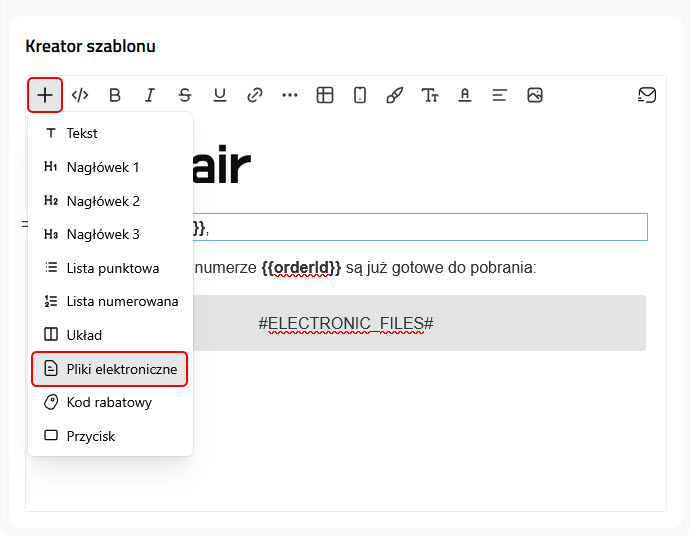Screen dimensions: 691x536
Task: Insert Lista punktowa block
Action: (110, 268)
